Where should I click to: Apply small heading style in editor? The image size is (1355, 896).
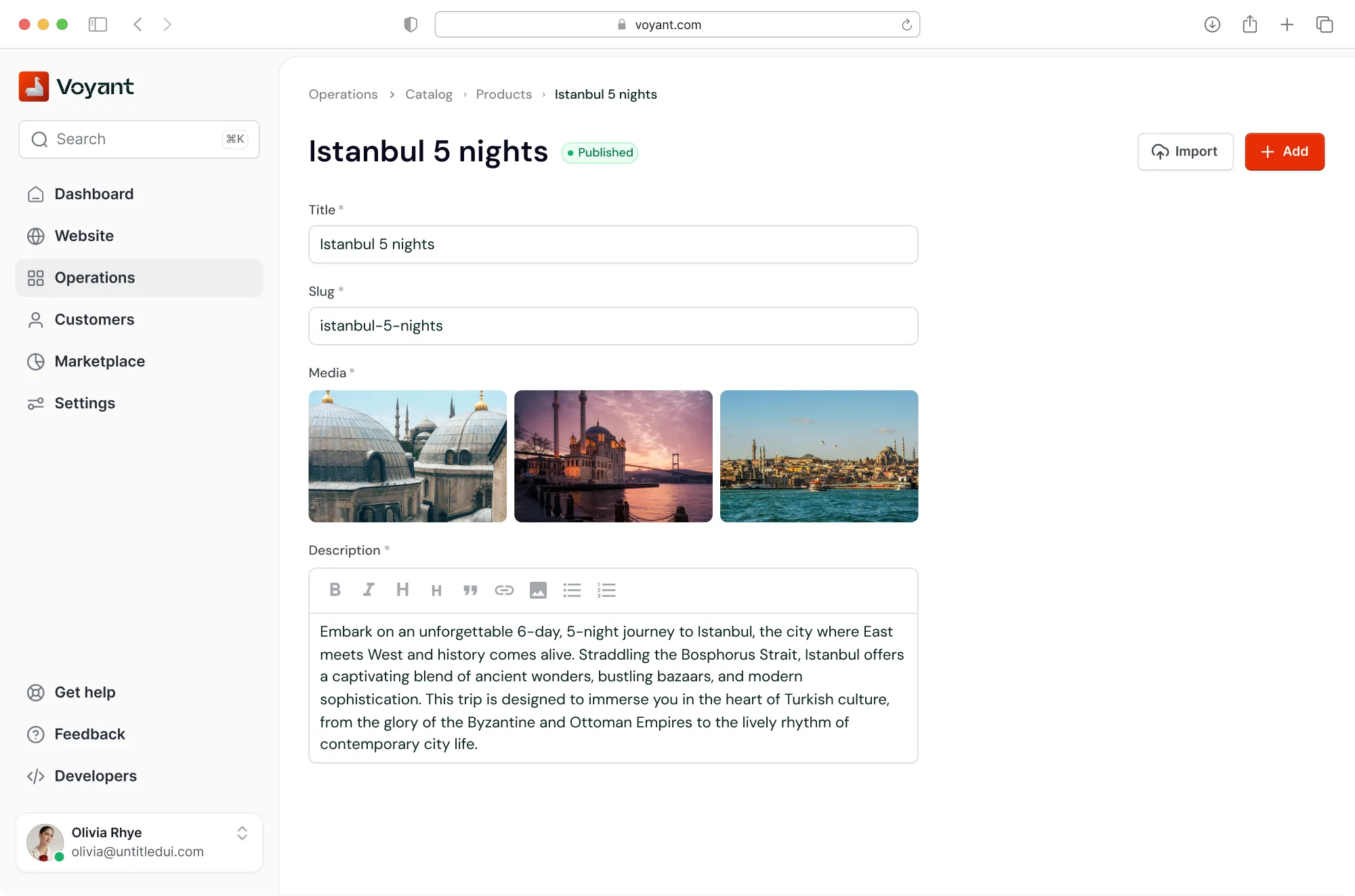pos(436,591)
